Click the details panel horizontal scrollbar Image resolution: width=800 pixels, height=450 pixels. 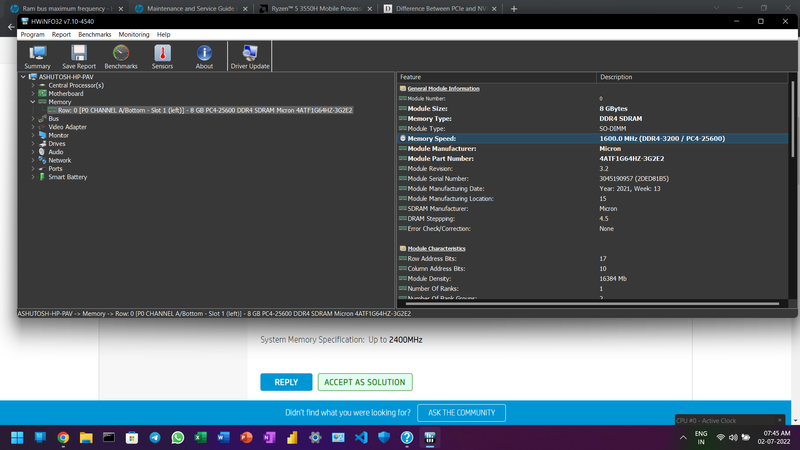[x=592, y=304]
